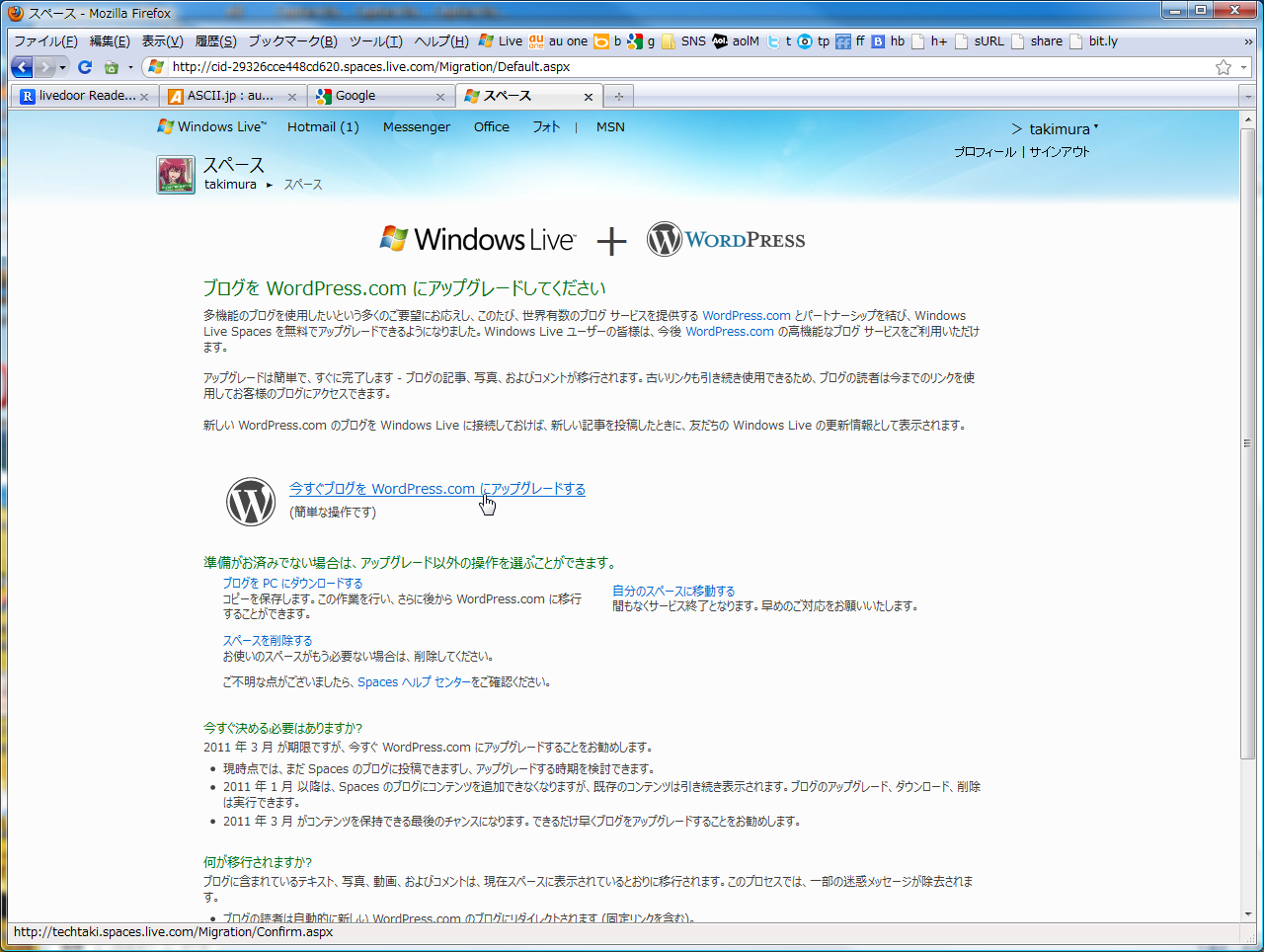The height and width of the screenshot is (952, 1264).
Task: Switch to the ASCII.jp tab
Action: [x=232, y=96]
